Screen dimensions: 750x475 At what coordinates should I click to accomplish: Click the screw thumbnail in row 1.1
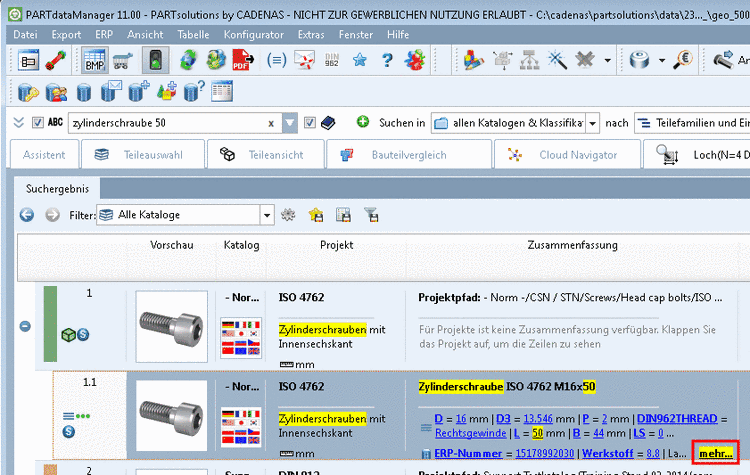172,416
